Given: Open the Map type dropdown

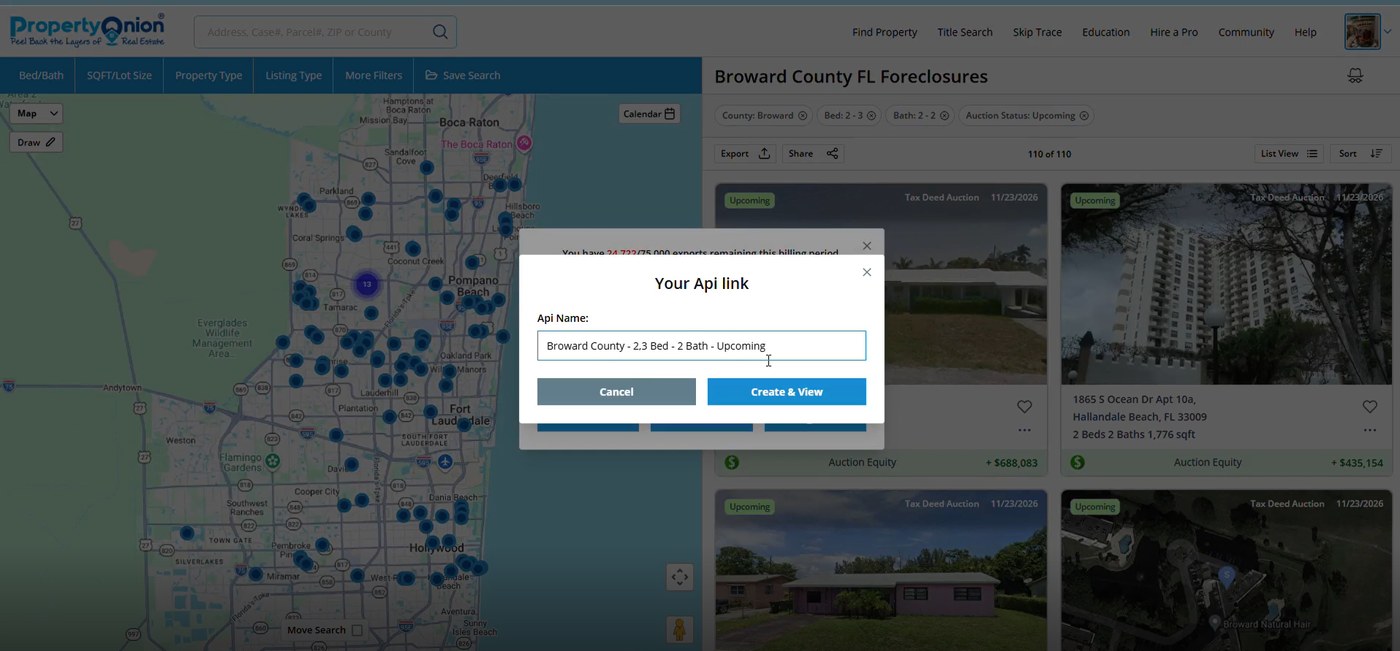Looking at the screenshot, I should pos(37,113).
